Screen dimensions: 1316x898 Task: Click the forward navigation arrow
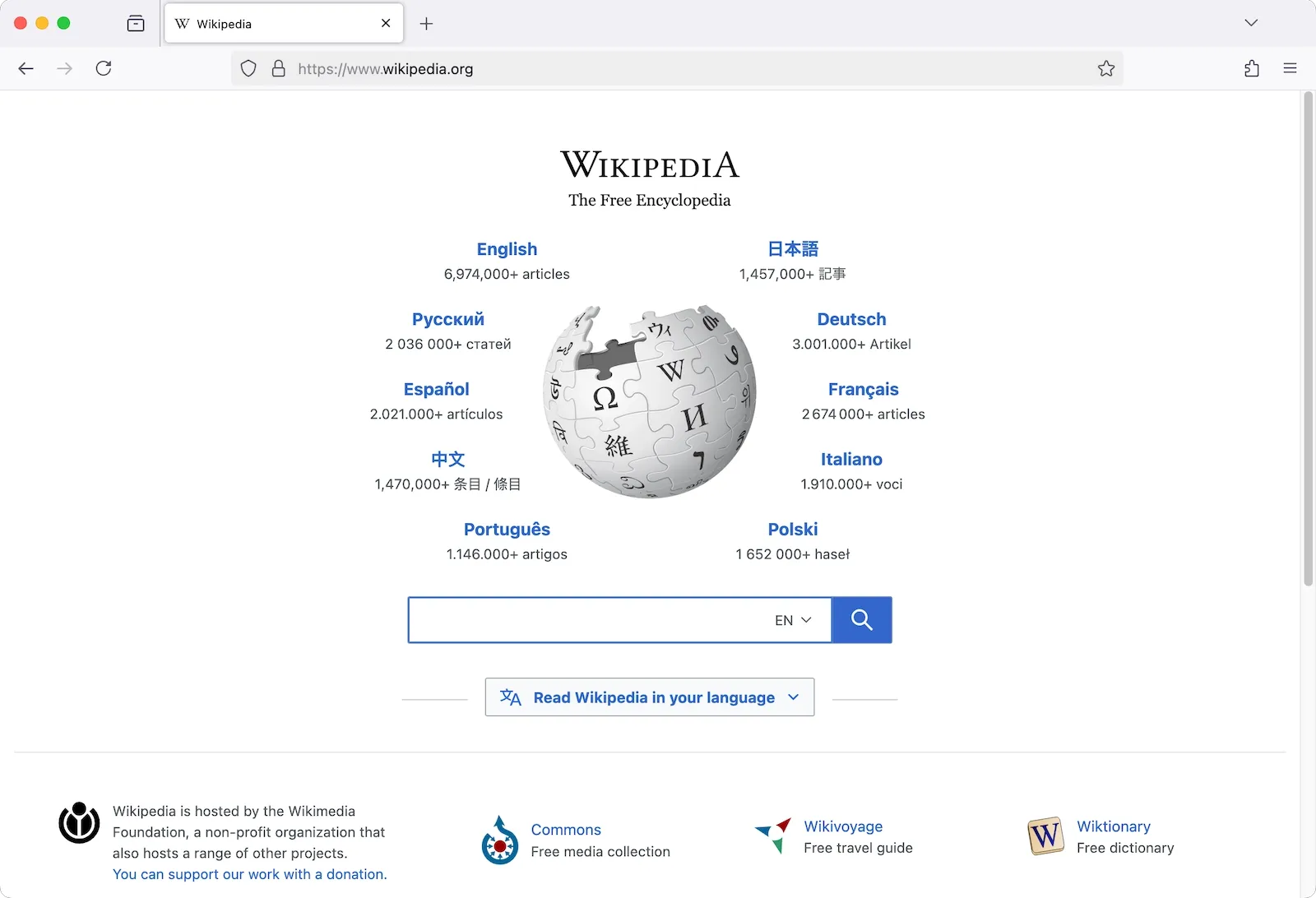tap(64, 68)
